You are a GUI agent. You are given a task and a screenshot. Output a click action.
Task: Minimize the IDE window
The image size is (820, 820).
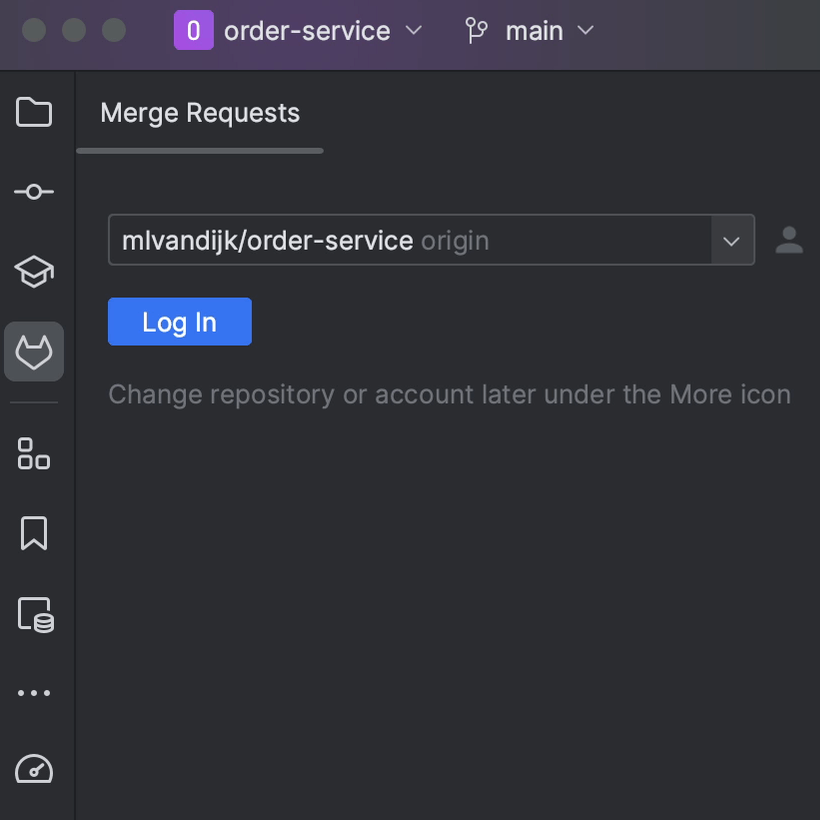(74, 30)
